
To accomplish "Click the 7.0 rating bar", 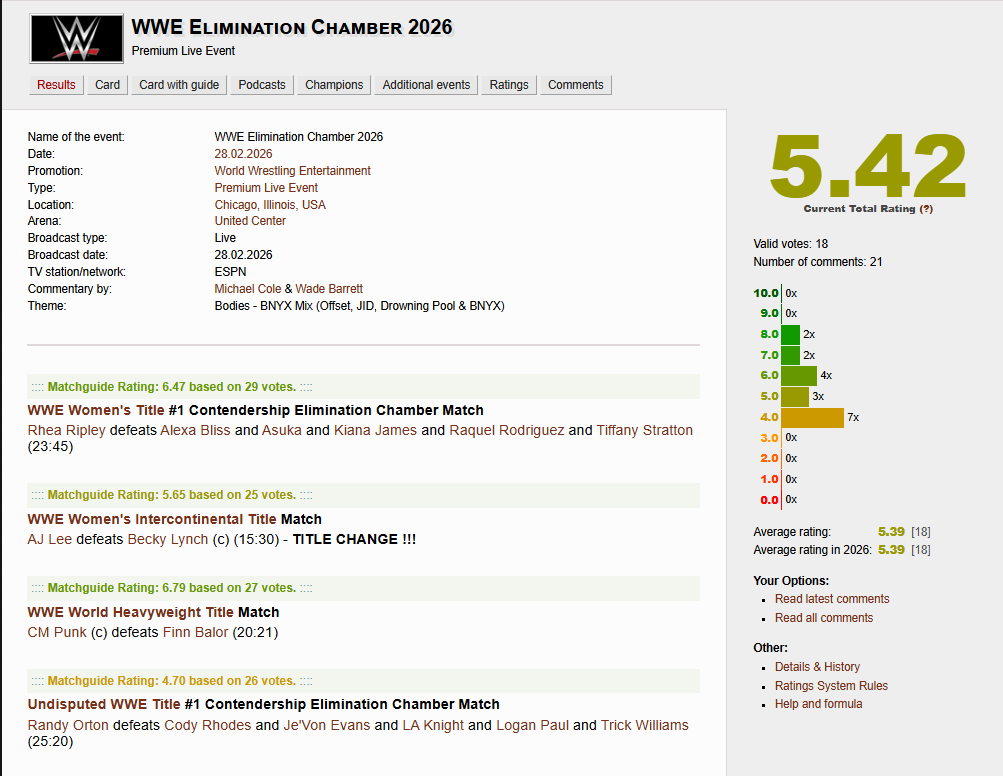I will (791, 355).
